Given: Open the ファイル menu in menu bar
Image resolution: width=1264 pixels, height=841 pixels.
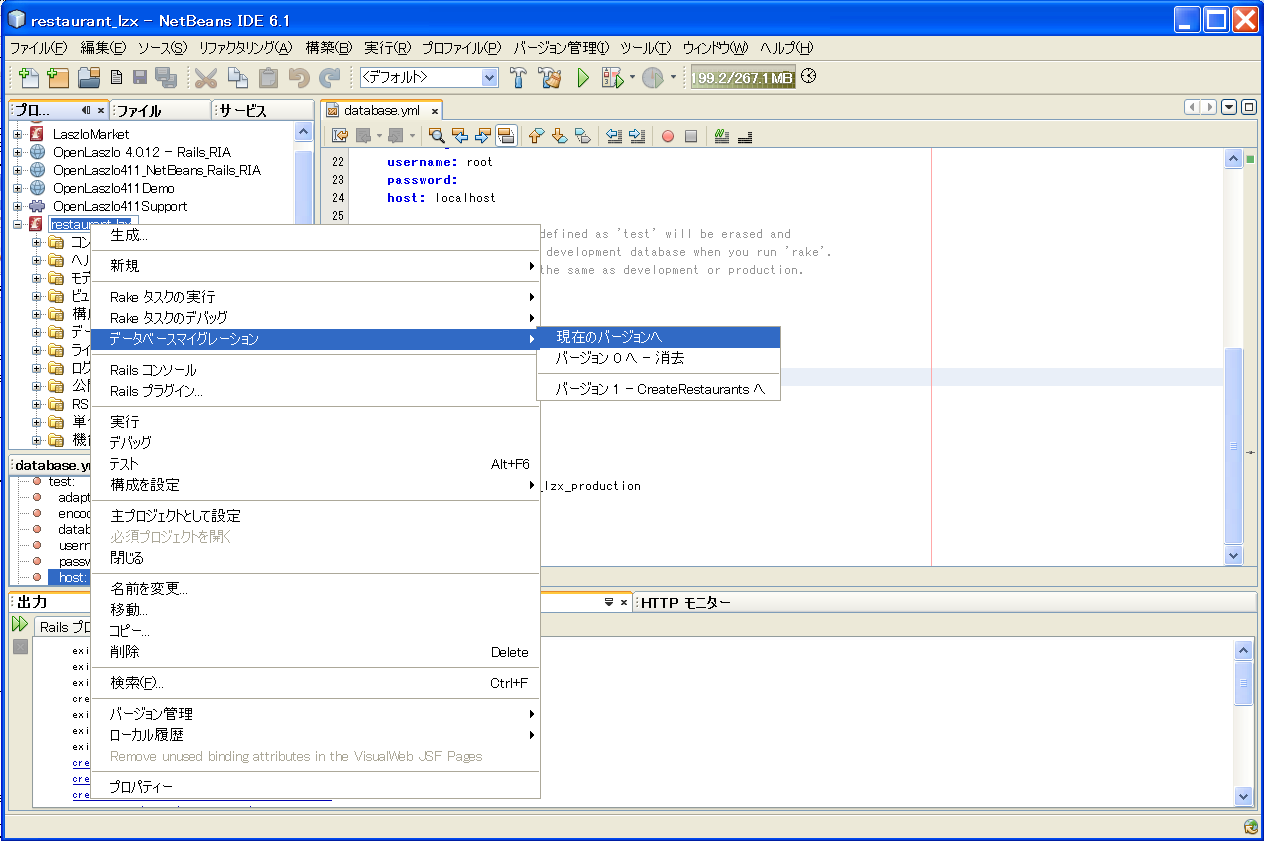Looking at the screenshot, I should pos(38,47).
